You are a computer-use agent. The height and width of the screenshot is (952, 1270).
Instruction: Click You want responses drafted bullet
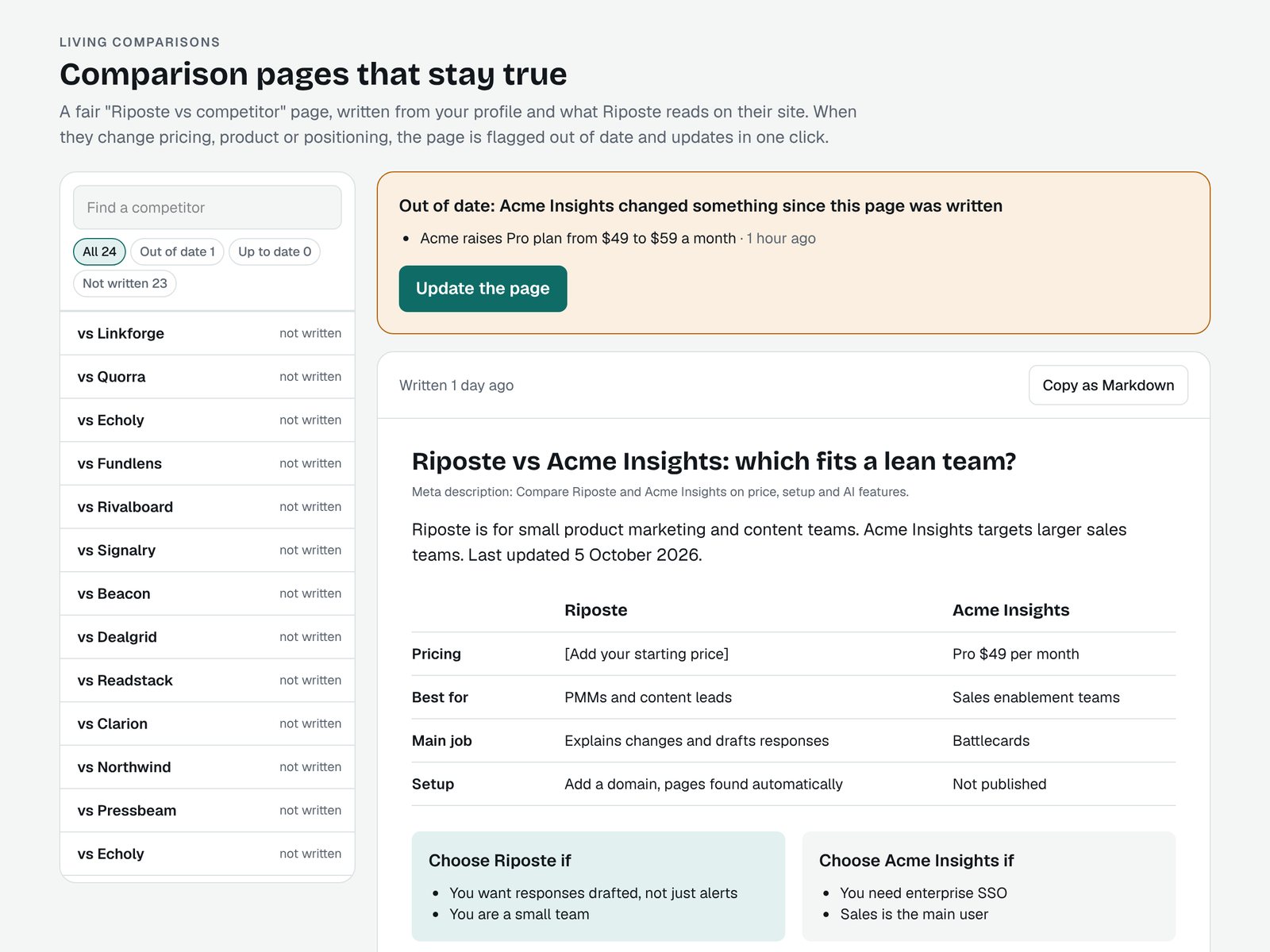[x=593, y=893]
